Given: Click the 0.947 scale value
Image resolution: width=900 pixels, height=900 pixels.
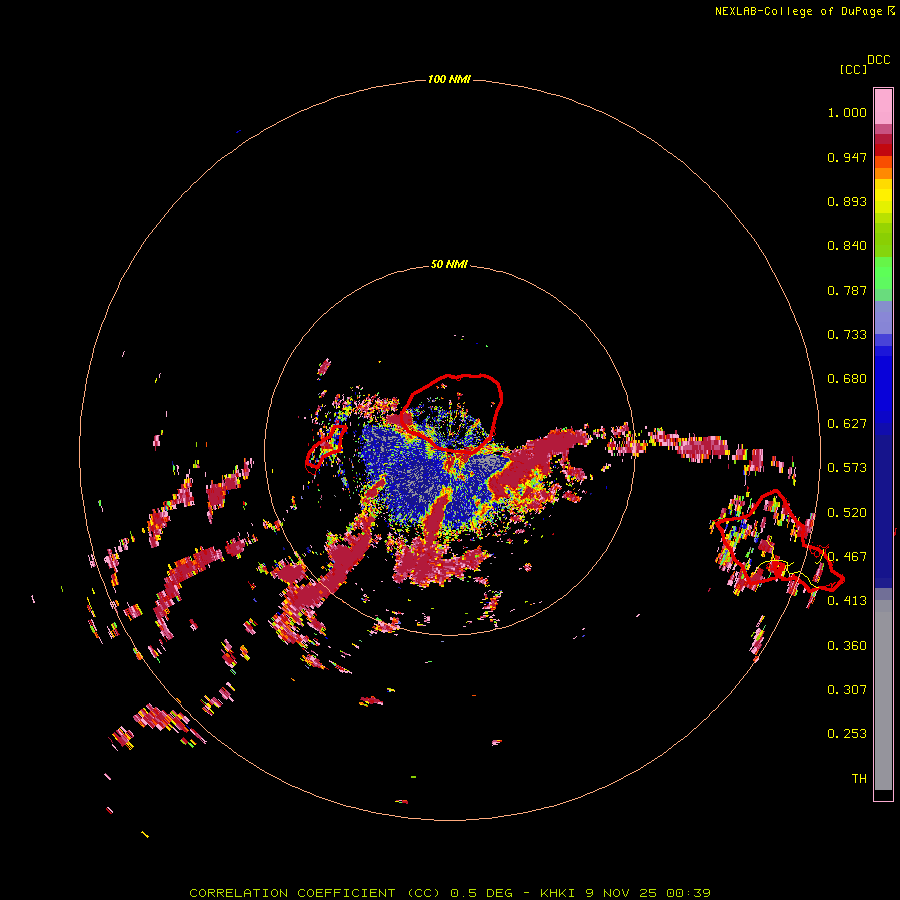Looking at the screenshot, I should [x=847, y=157].
